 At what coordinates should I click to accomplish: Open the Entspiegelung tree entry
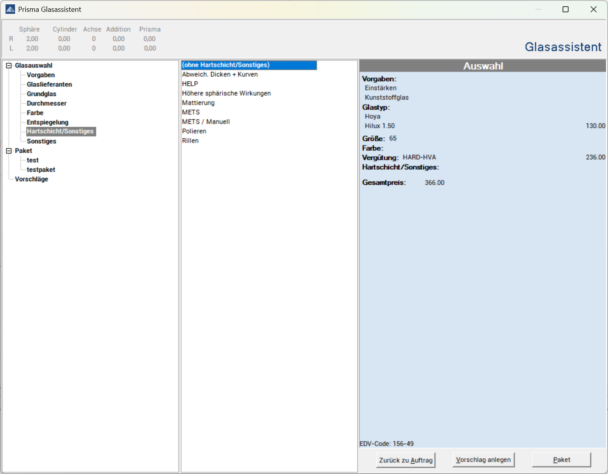click(x=48, y=122)
